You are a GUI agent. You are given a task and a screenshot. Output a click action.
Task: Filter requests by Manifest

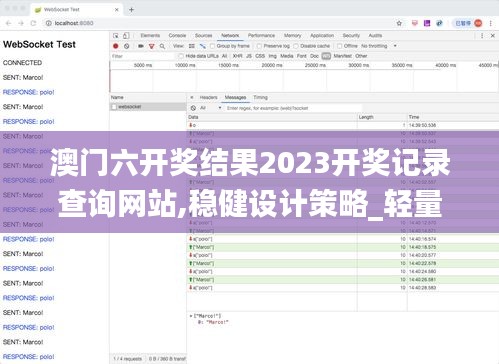pyautogui.click(x=342, y=56)
